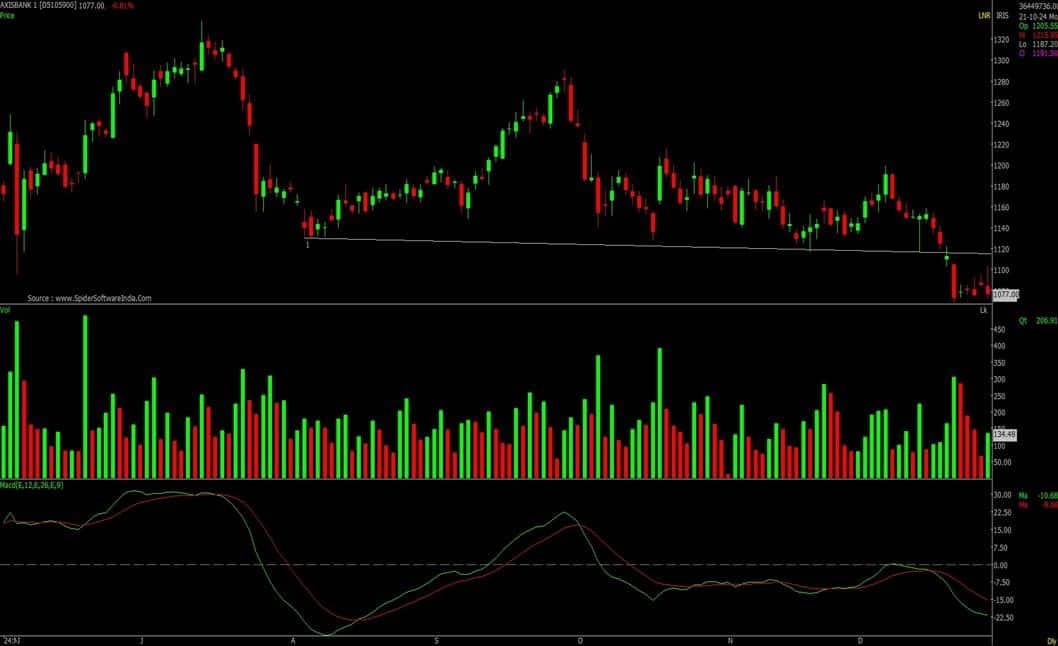Open the Macd(E,12,E,26,E,9) indicator settings label
The image size is (1058, 646).
coord(33,485)
